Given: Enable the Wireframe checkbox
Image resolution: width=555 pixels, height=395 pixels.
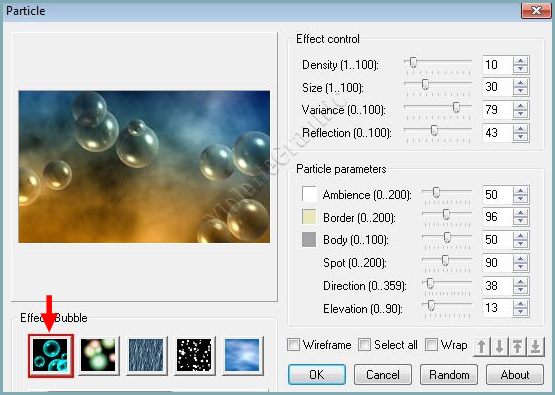Looking at the screenshot, I should (293, 344).
